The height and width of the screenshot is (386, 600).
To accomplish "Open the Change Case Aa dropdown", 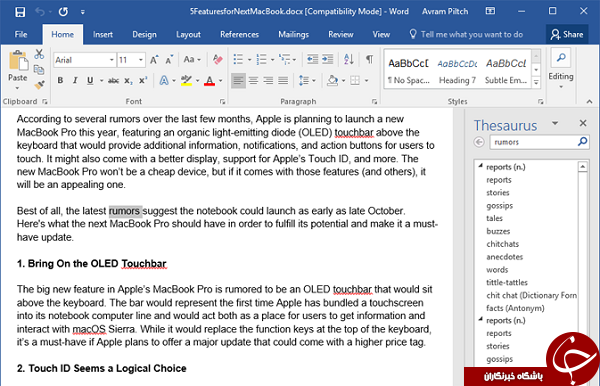I will click(192, 60).
